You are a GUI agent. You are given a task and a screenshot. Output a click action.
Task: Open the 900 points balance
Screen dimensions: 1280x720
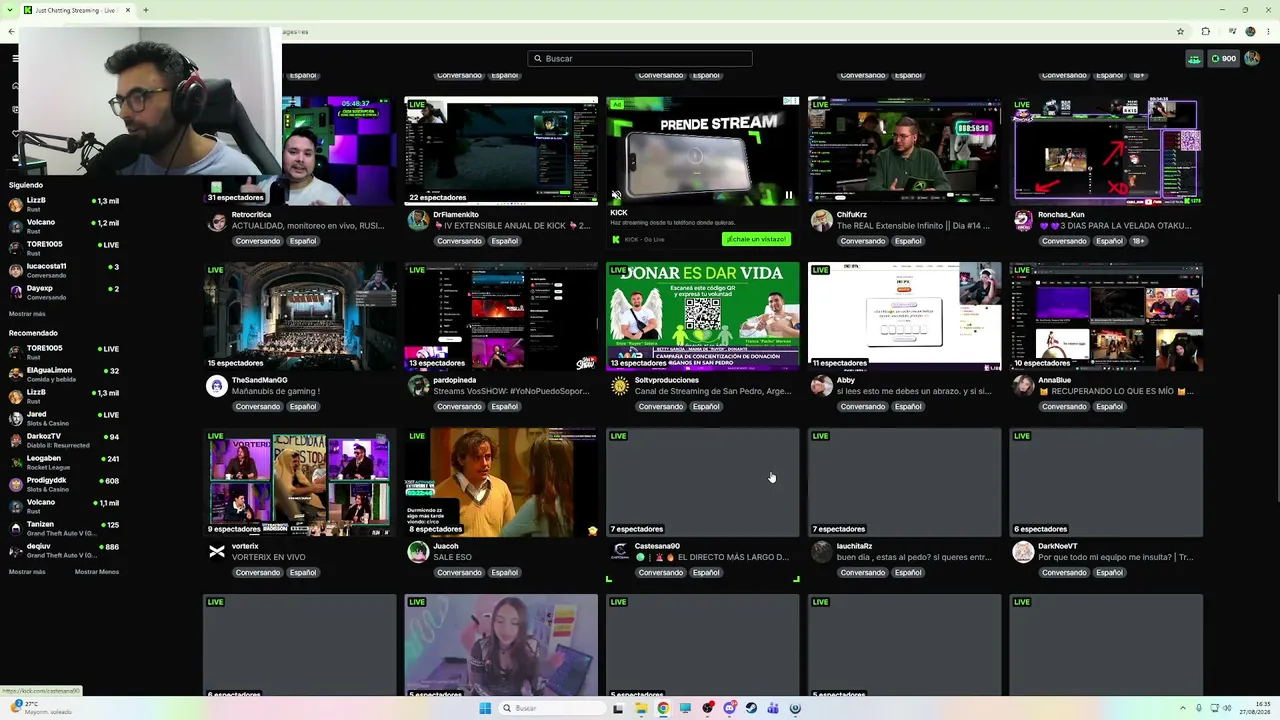click(1223, 58)
